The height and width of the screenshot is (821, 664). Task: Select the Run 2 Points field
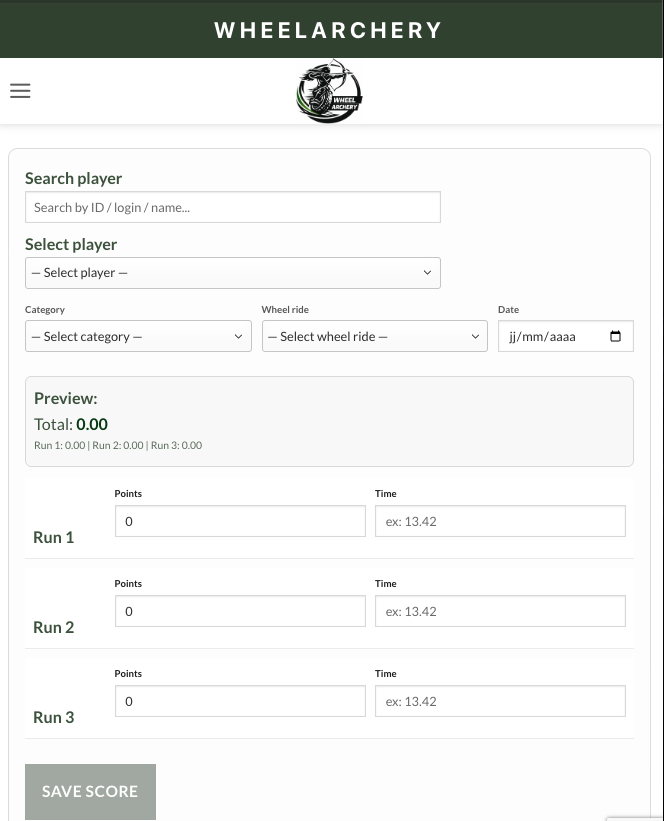click(240, 611)
